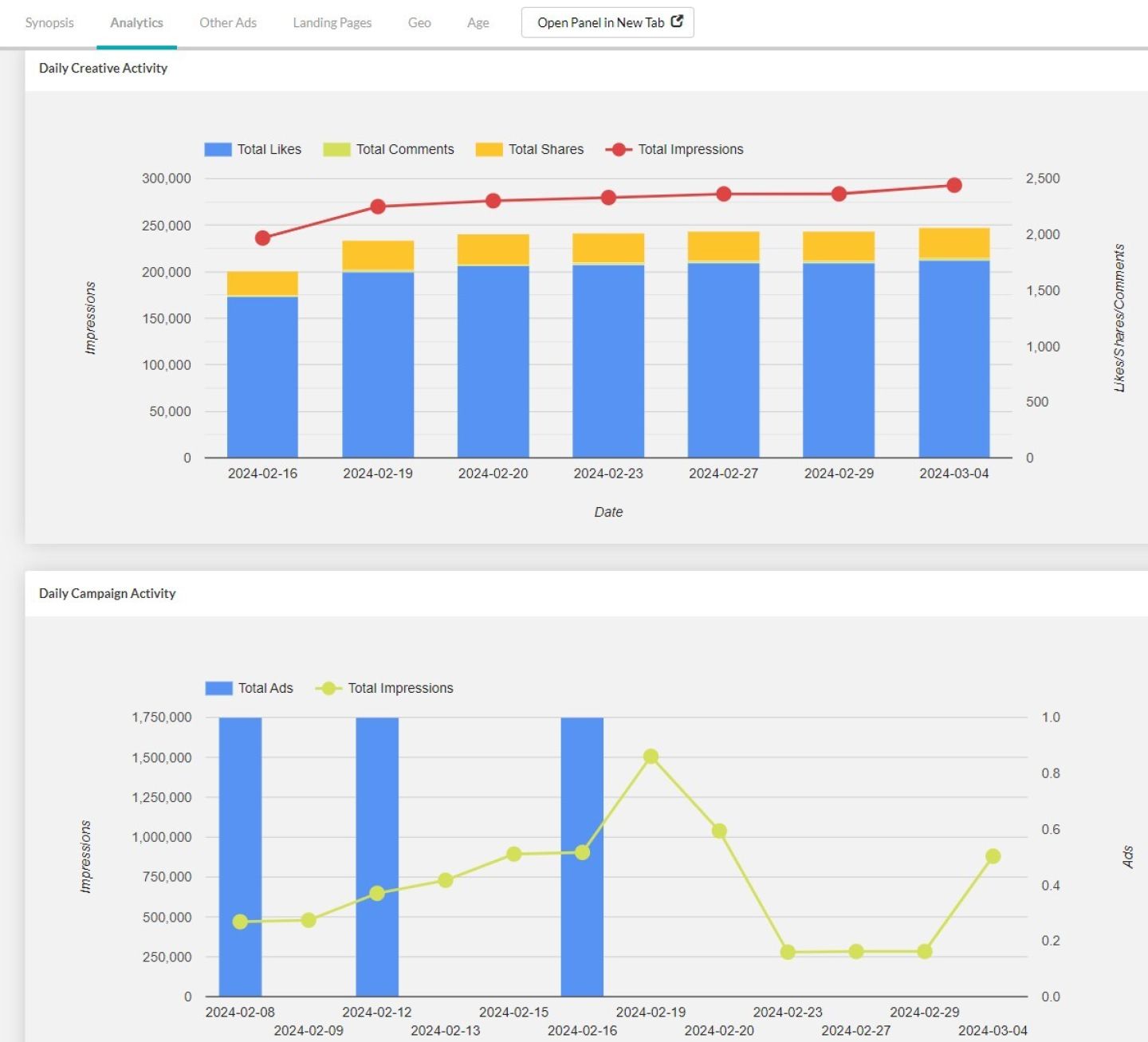
Task: Click yellow shares segment for 2024-02-23
Action: [608, 248]
